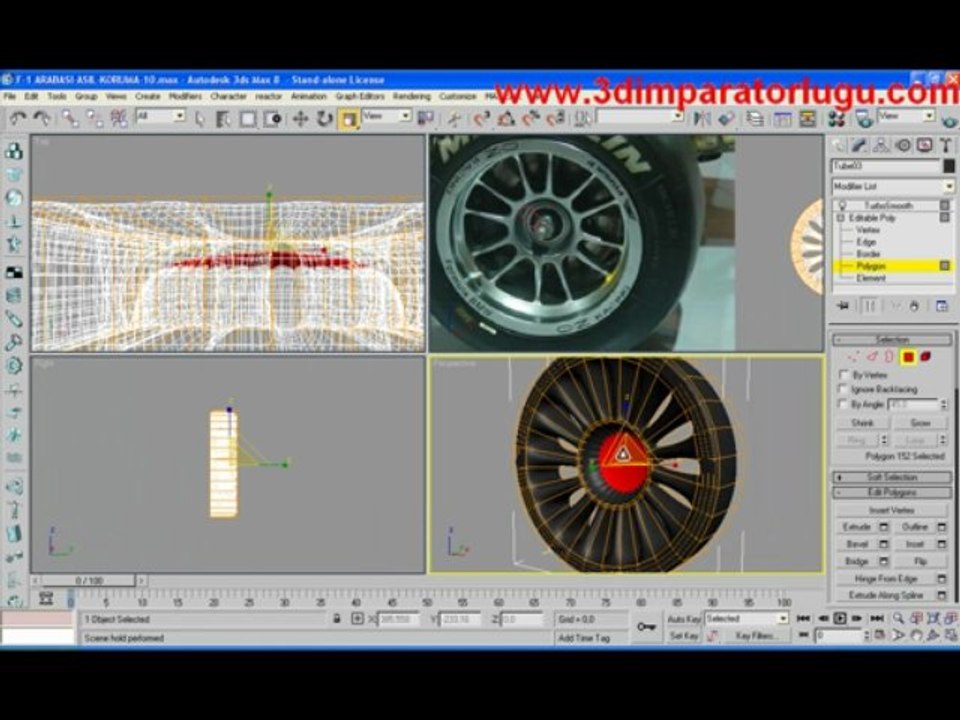Toggle the TurboSmooth lightbulb visibility
960x720 pixels.
tap(843, 205)
